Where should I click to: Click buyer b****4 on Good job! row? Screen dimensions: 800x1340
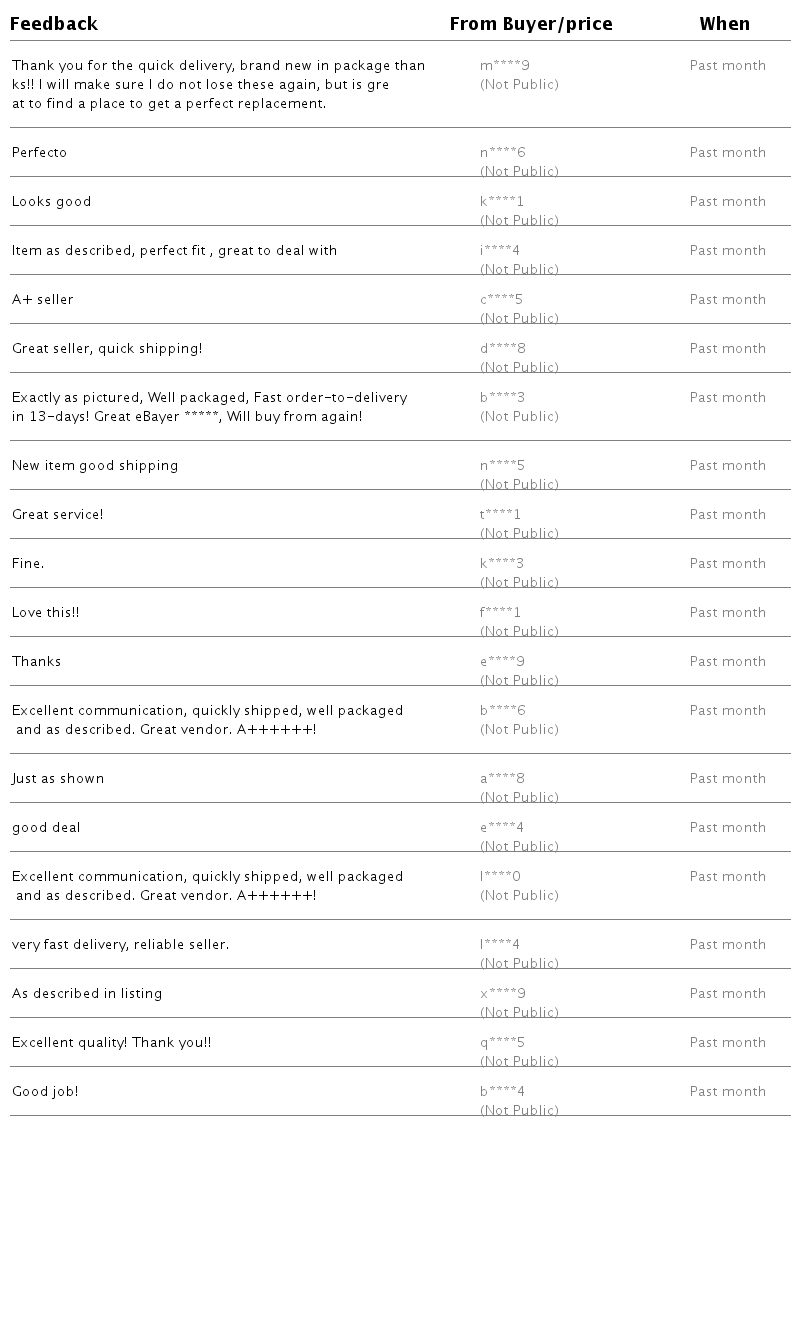pyautogui.click(x=502, y=1092)
